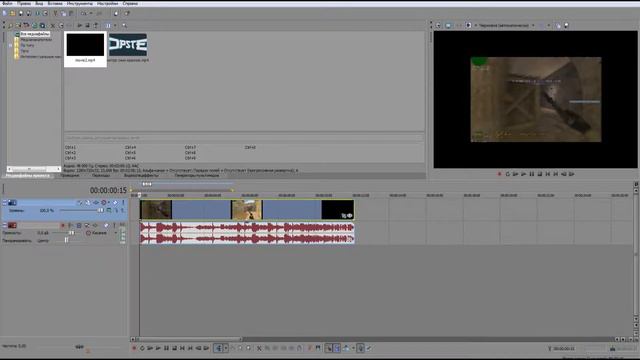Expand the По типу media bin

[x=11, y=45]
